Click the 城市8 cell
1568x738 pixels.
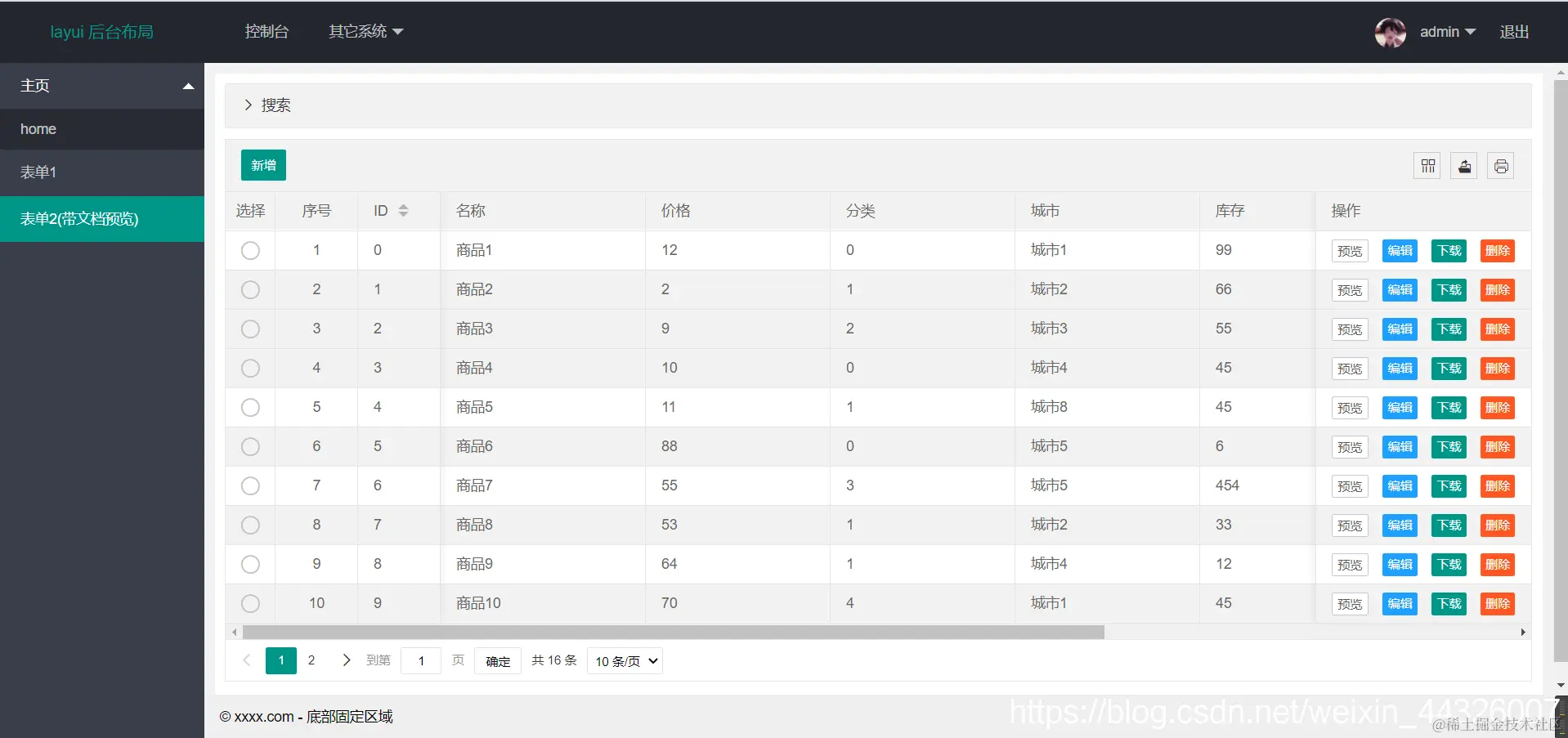pyautogui.click(x=1107, y=407)
